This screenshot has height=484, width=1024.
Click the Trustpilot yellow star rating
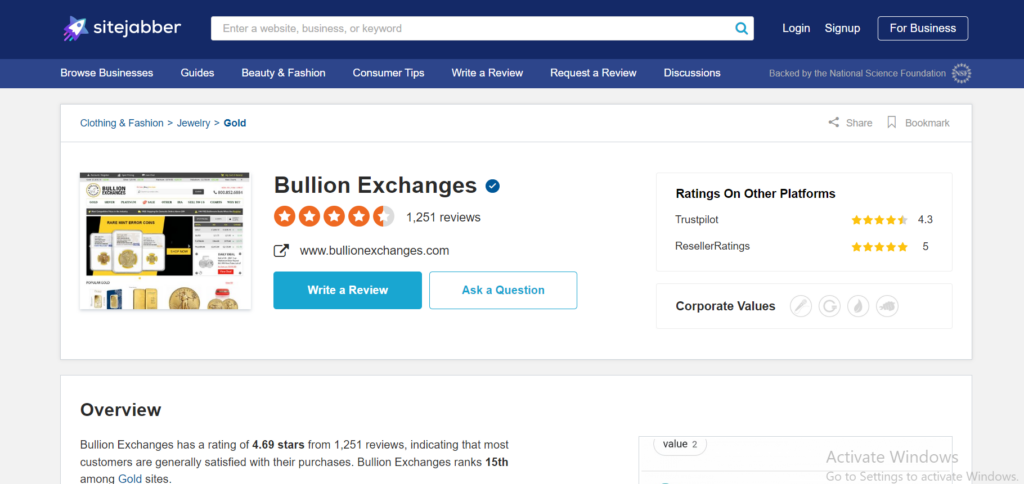880,220
